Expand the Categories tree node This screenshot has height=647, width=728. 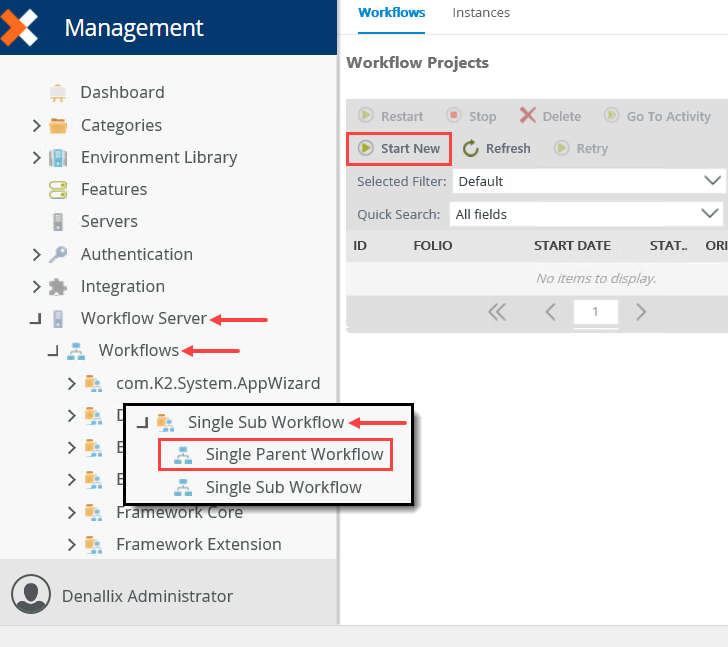(x=37, y=125)
